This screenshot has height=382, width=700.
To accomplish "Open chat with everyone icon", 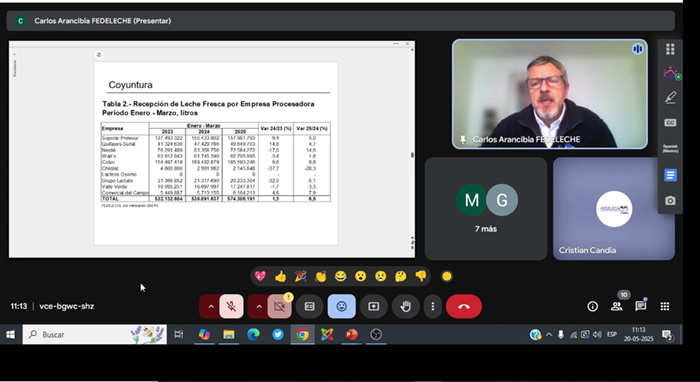I will point(641,306).
